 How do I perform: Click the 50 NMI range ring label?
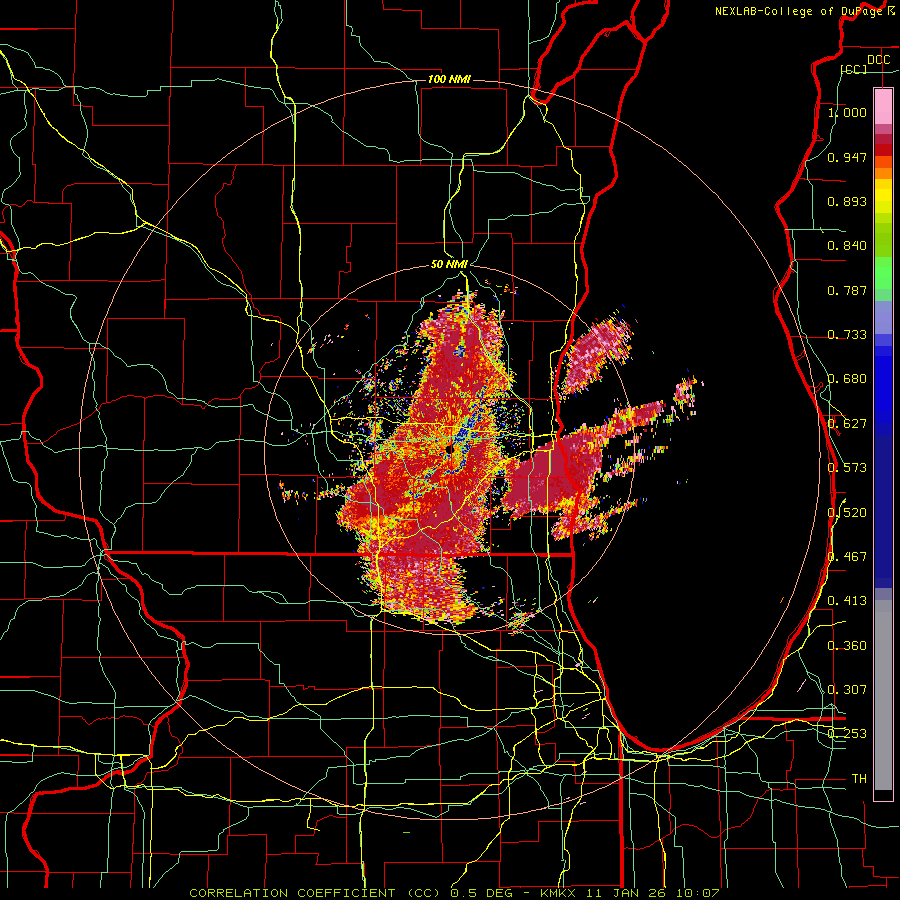[x=449, y=264]
